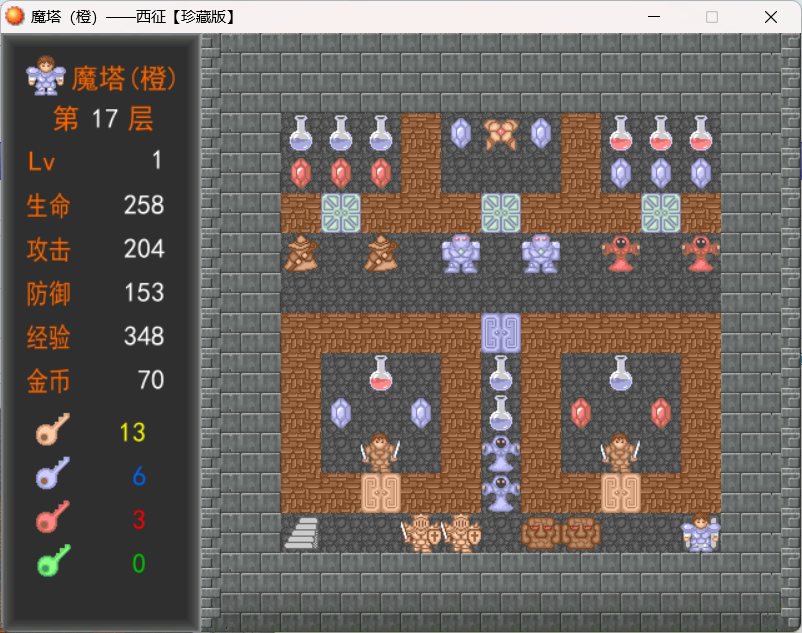The height and width of the screenshot is (633, 802).
Task: Click the red key count 3
Action: point(139,520)
